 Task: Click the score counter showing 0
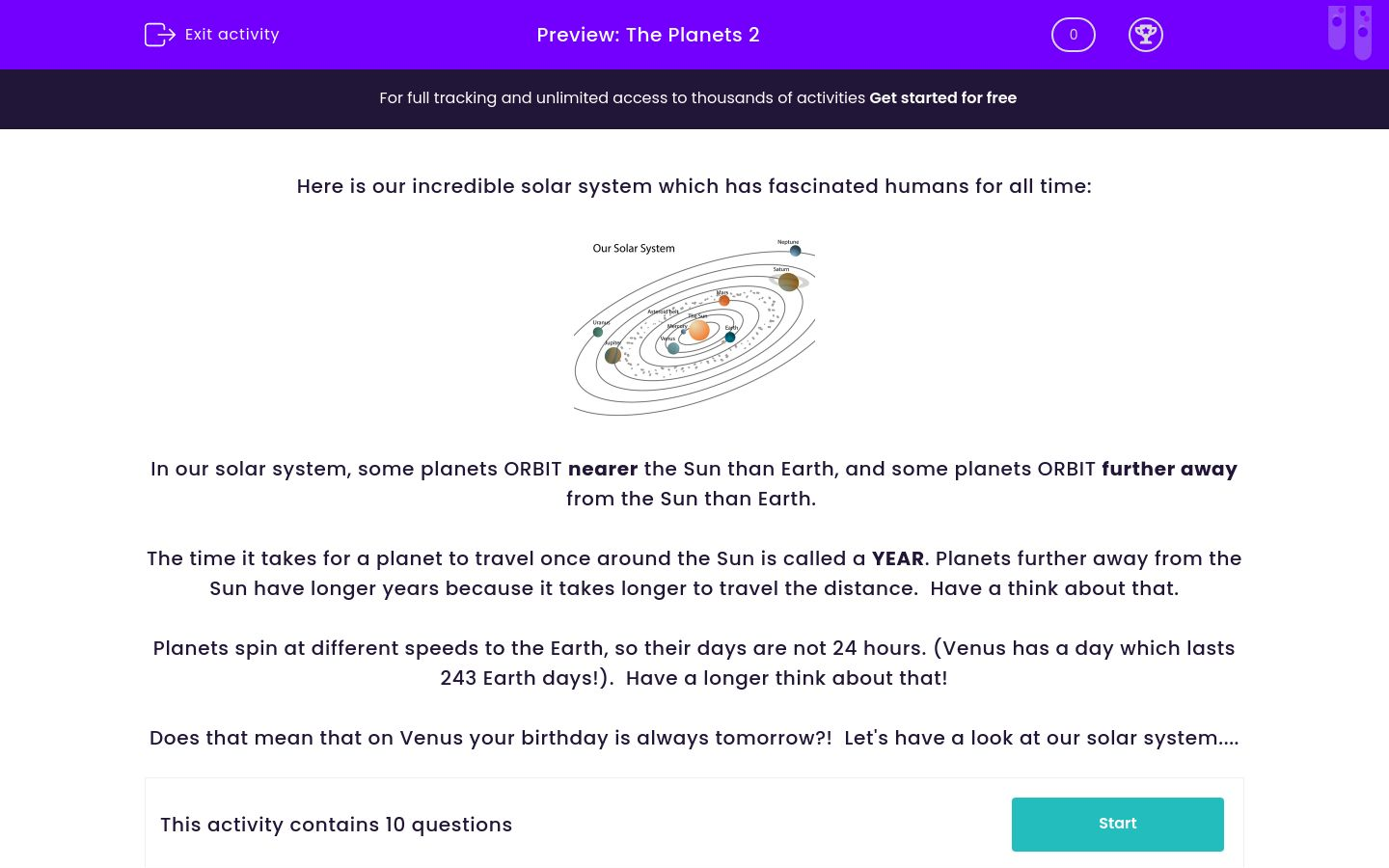coord(1073,34)
